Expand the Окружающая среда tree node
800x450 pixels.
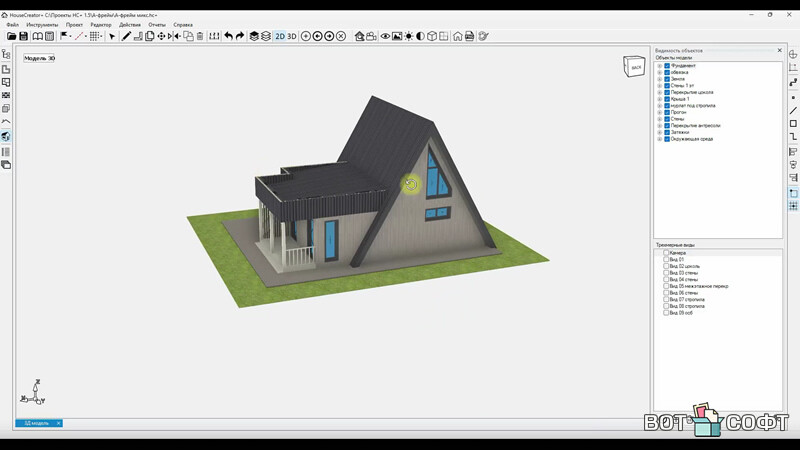660,139
